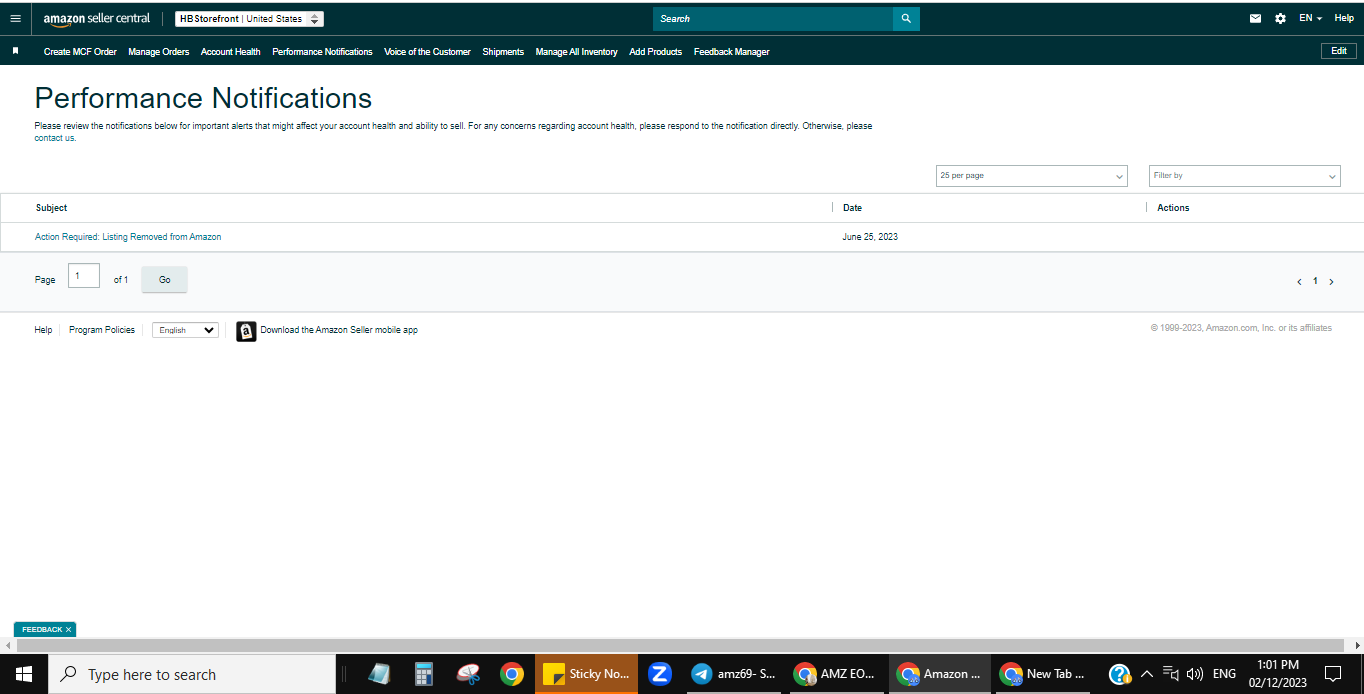
Task: Click Download the Amazon Seller mobile app
Action: pos(339,330)
